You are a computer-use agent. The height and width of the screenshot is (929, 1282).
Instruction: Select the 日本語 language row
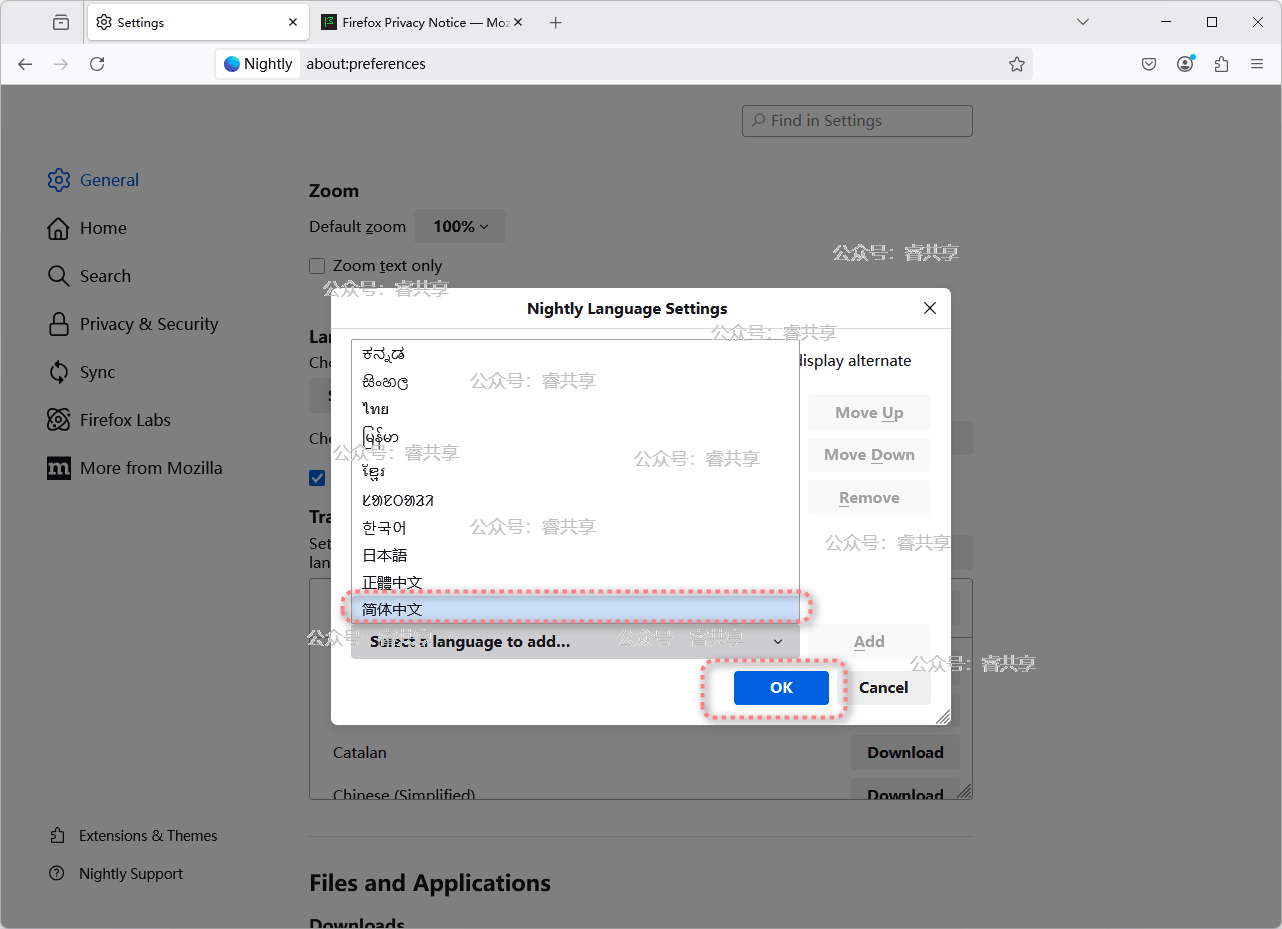[575, 555]
